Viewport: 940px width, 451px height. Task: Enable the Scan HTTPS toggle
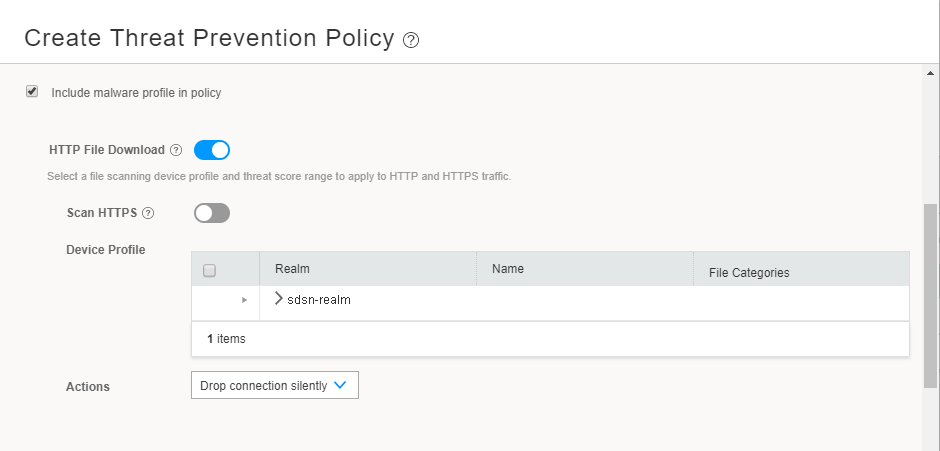pos(212,213)
